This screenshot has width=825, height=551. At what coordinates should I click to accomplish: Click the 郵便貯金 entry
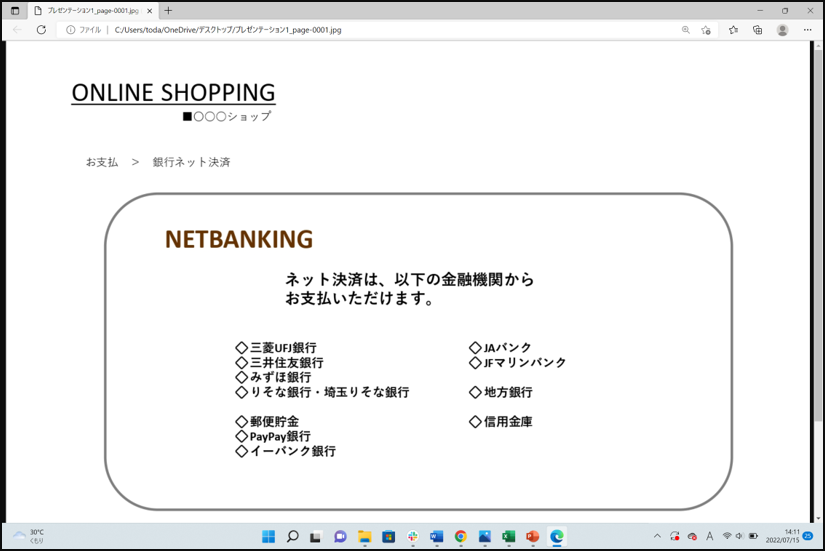pyautogui.click(x=267, y=422)
